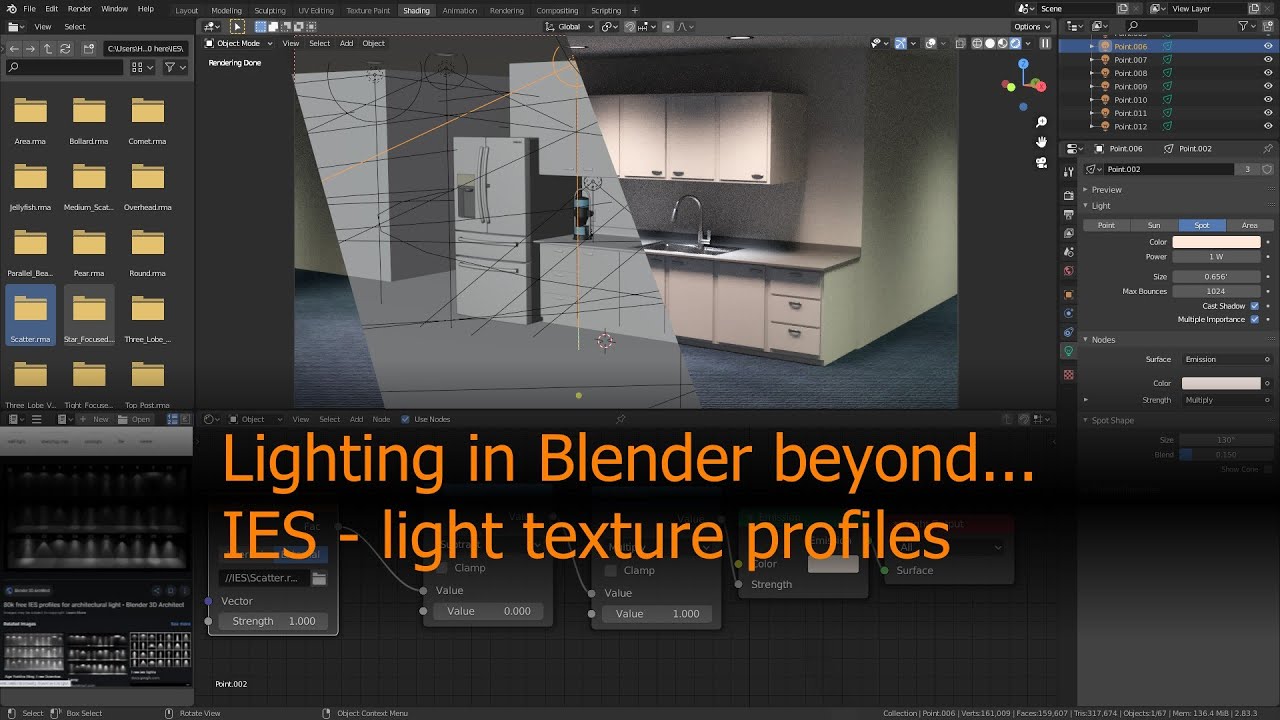The width and height of the screenshot is (1280, 720).
Task: Open Global transform orientation dropdown
Action: [569, 27]
